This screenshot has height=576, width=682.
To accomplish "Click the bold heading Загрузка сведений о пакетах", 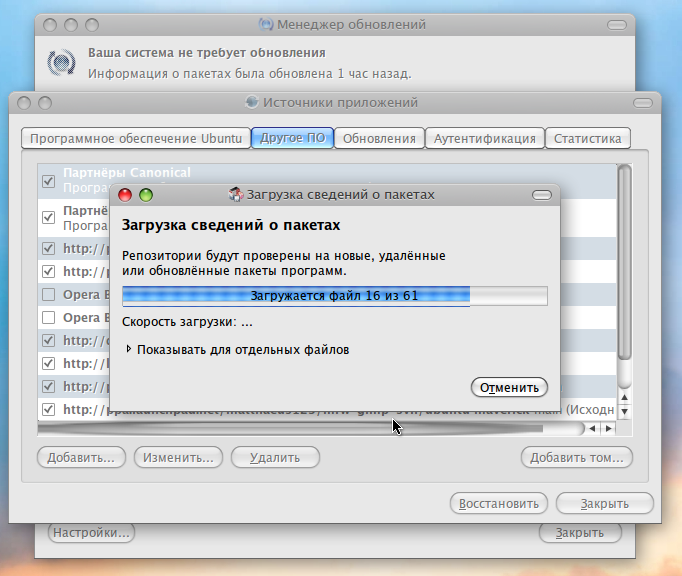I will 231,225.
